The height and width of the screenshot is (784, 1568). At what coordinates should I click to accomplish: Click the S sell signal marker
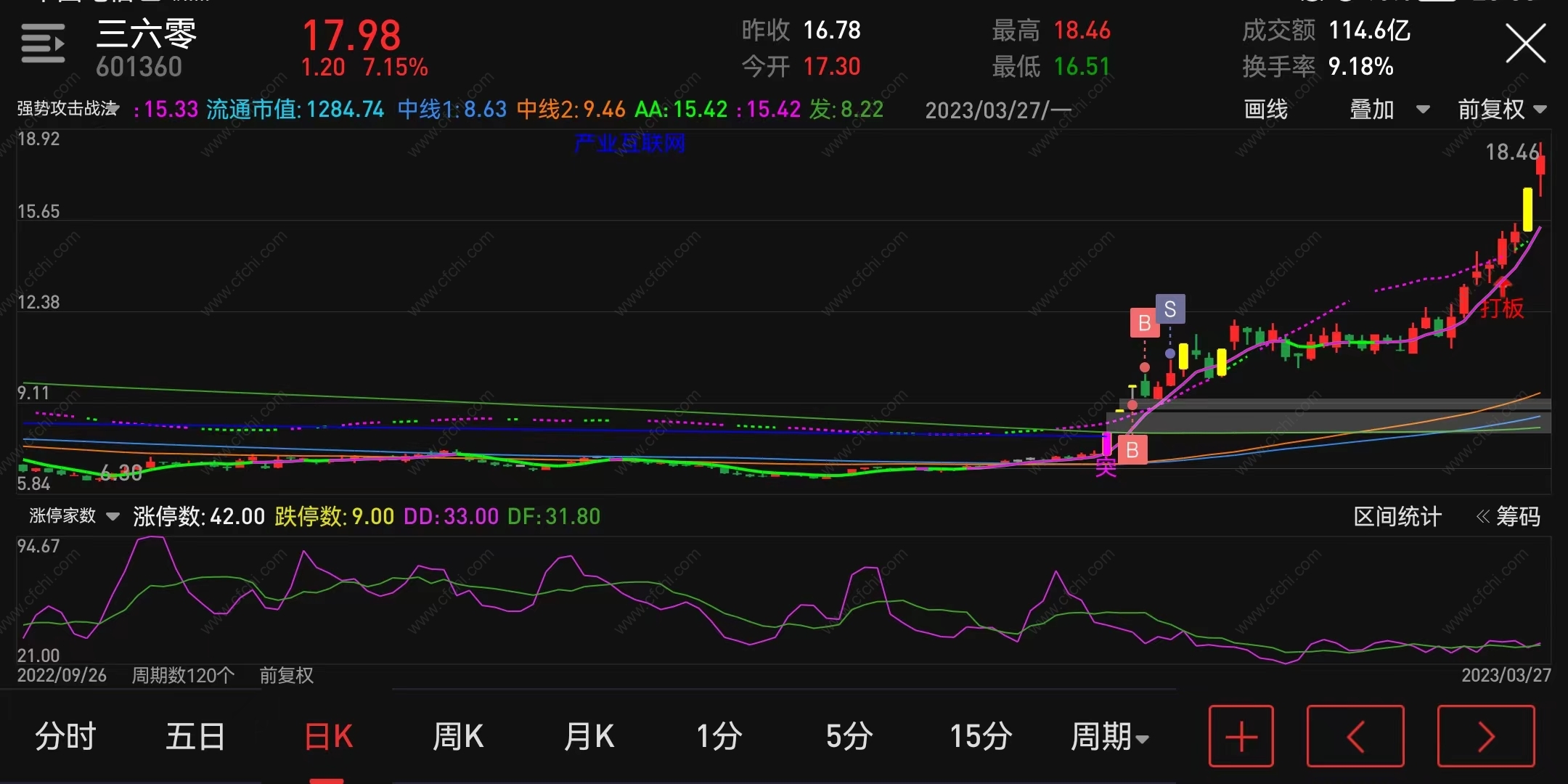[1170, 309]
